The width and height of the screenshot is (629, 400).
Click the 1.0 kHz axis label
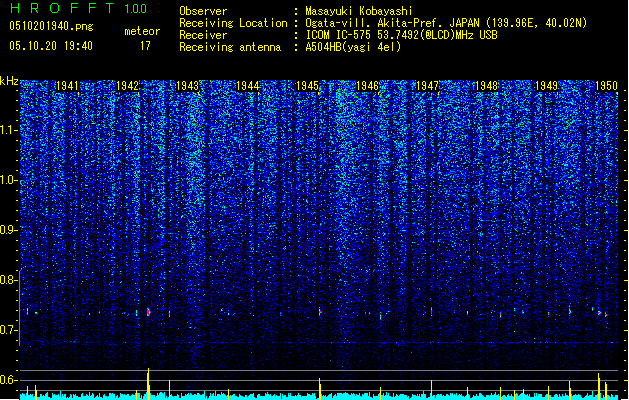pos(8,180)
